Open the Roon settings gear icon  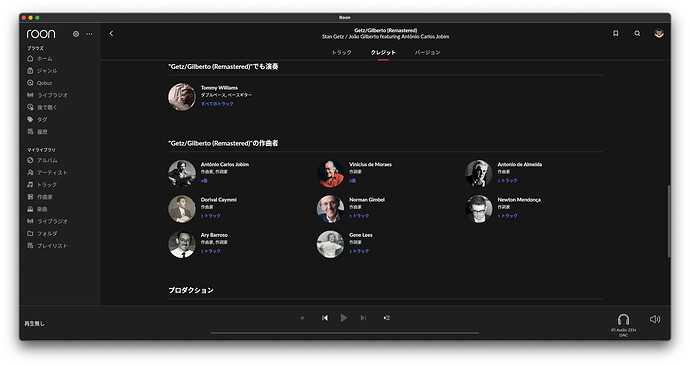click(76, 34)
